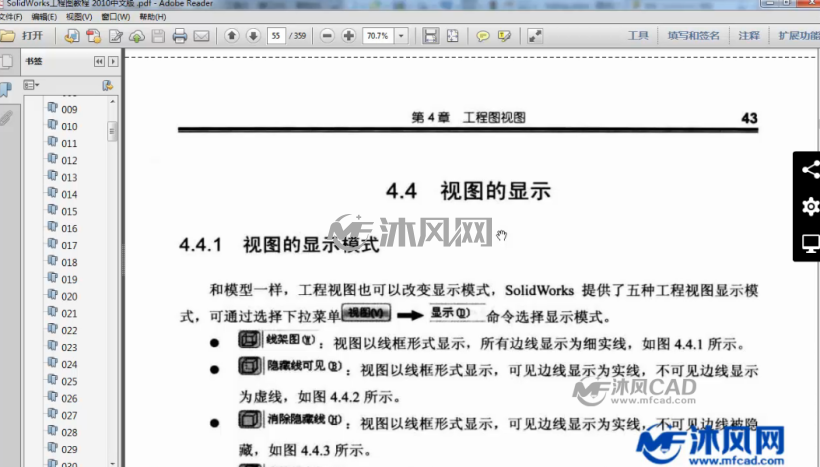Click the edit document icon

(116, 36)
